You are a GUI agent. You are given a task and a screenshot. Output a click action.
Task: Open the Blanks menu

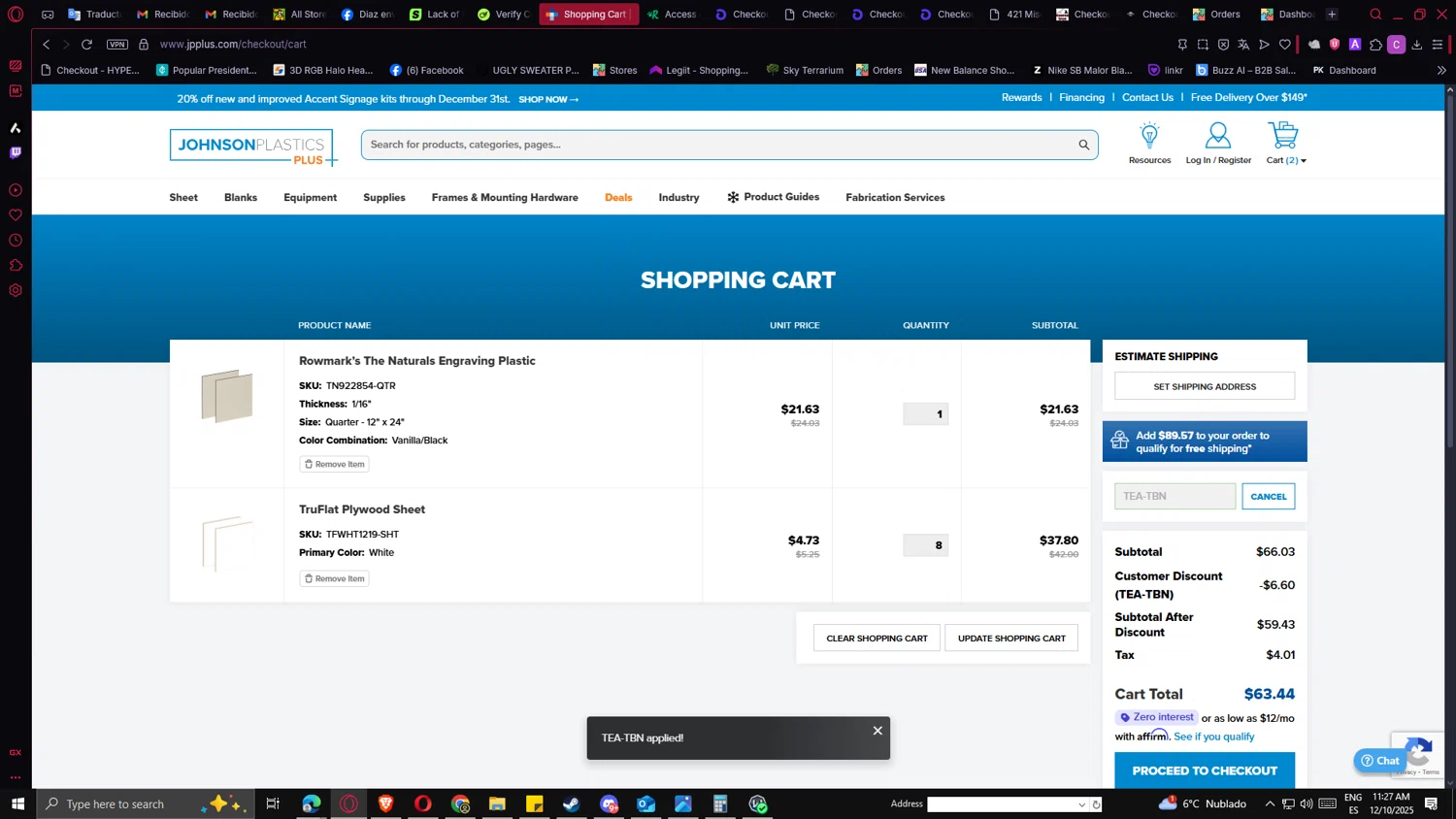[x=241, y=198]
